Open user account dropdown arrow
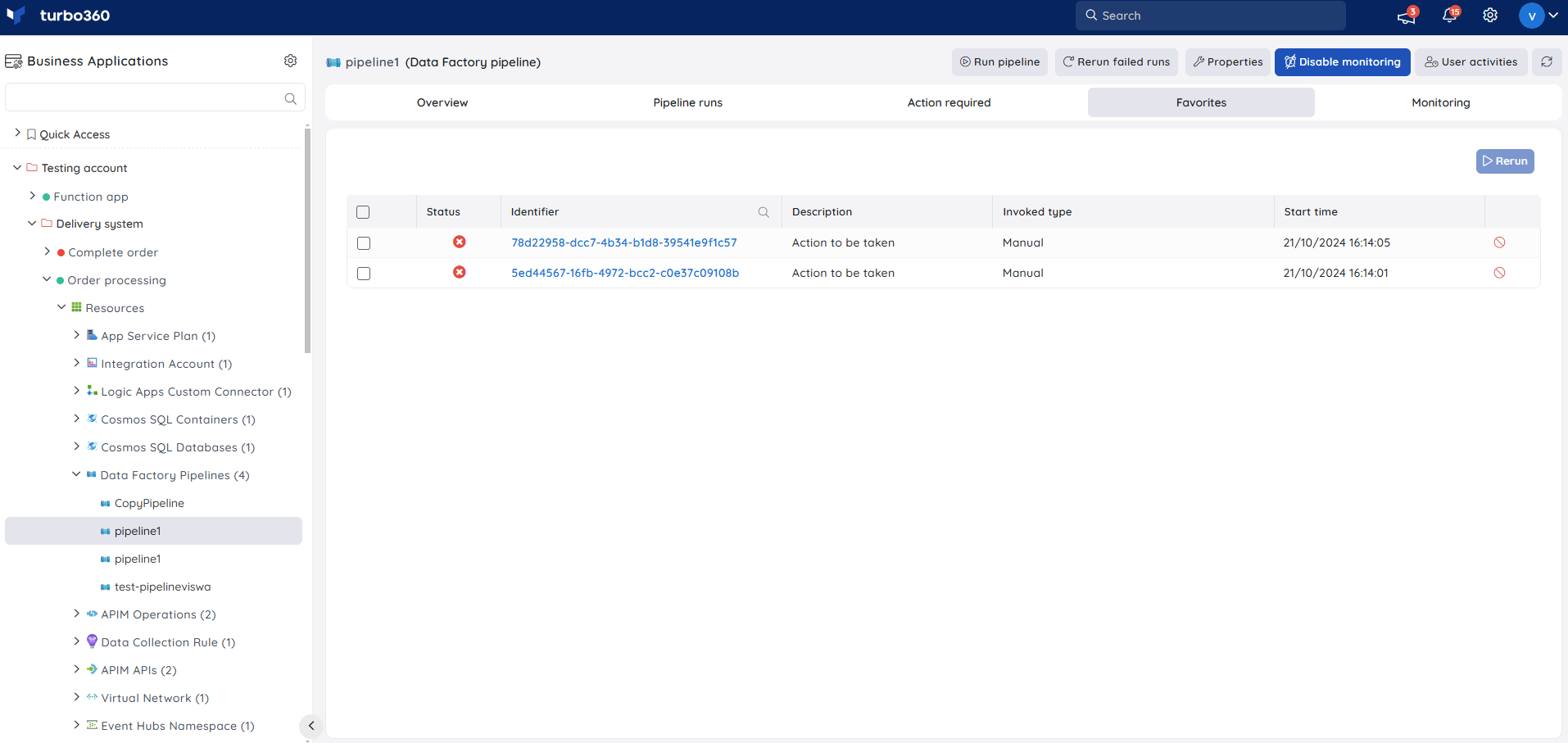This screenshot has height=743, width=1568. (1553, 16)
